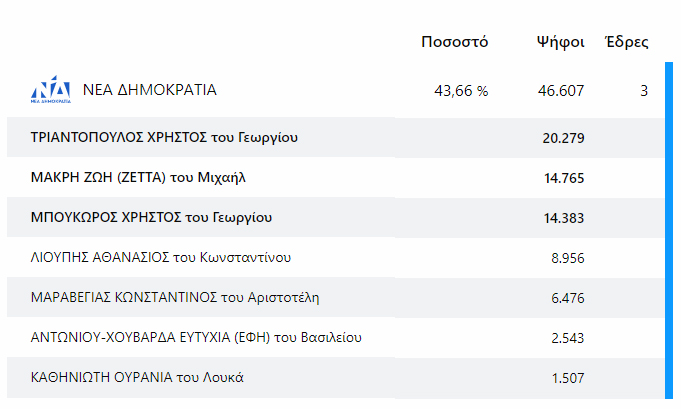Click the Ψήφοι column header
681x409 pixels.
[560, 42]
